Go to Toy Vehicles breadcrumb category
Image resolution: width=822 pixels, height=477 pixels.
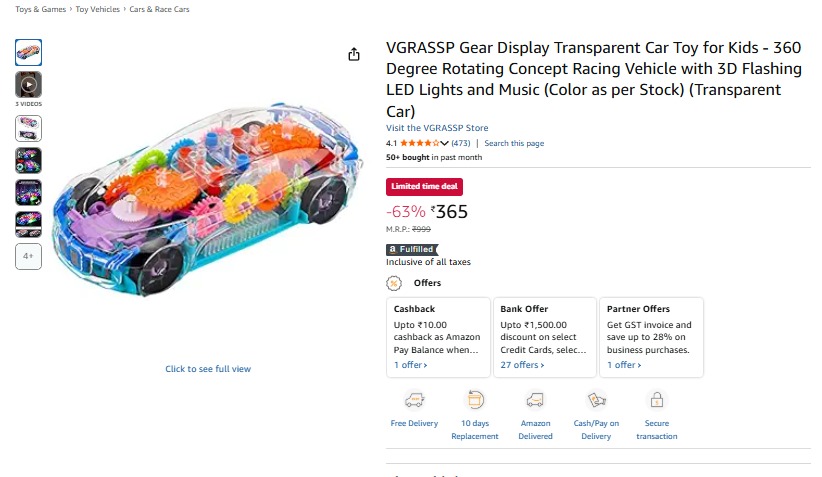tap(98, 9)
